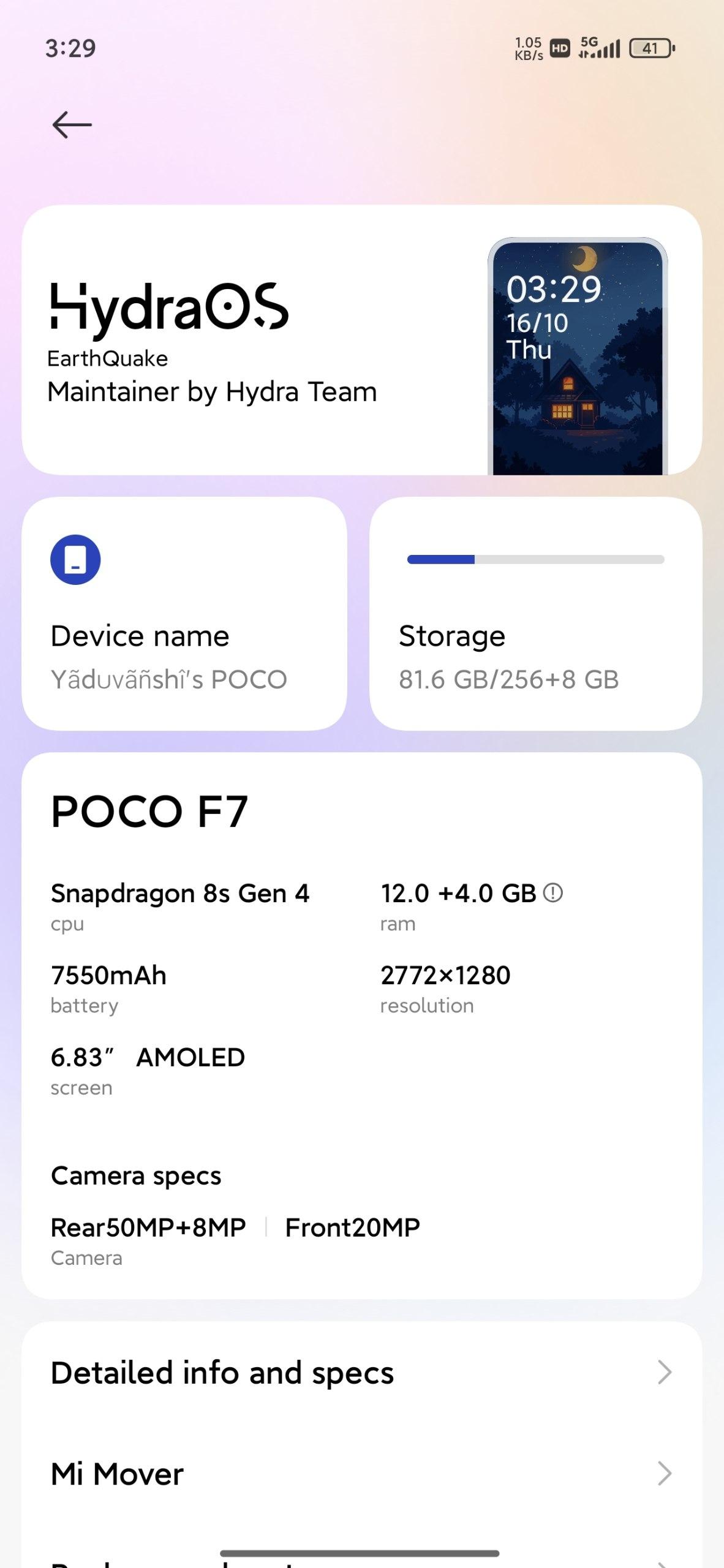The width and height of the screenshot is (724, 1568).
Task: Tap the status bar clock
Action: [x=70, y=48]
